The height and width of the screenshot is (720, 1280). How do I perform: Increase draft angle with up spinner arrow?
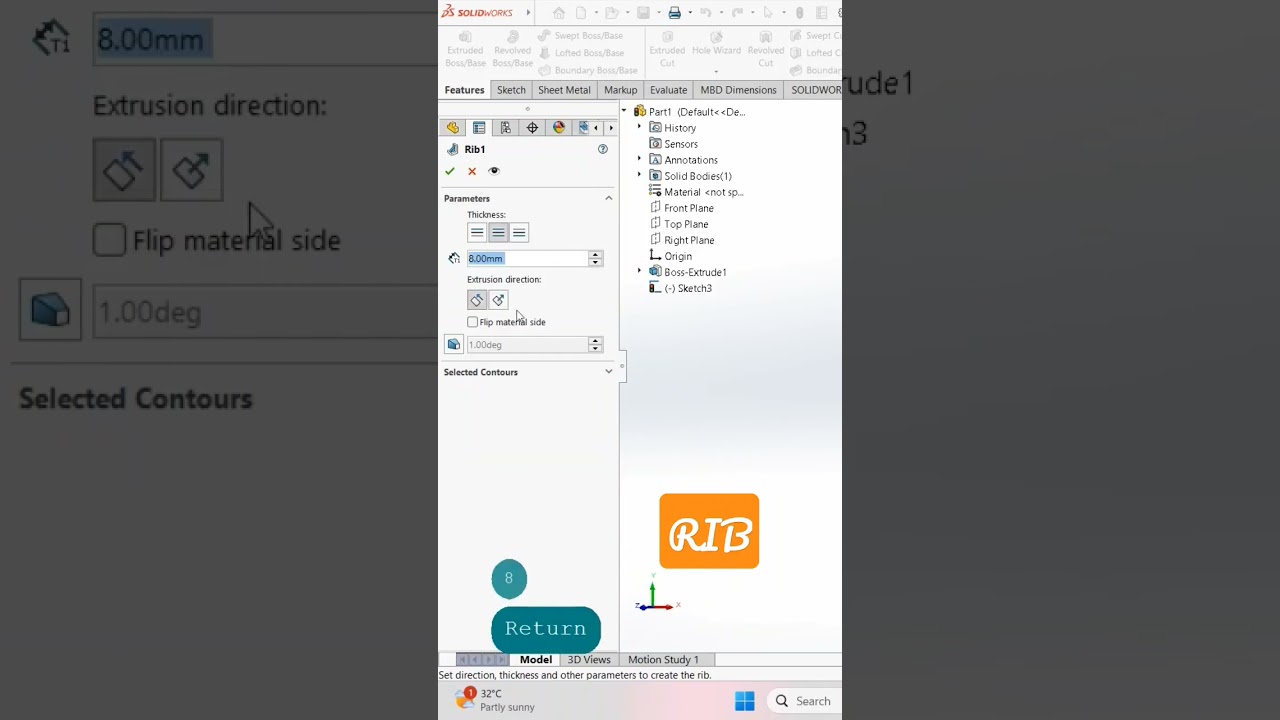(x=595, y=341)
